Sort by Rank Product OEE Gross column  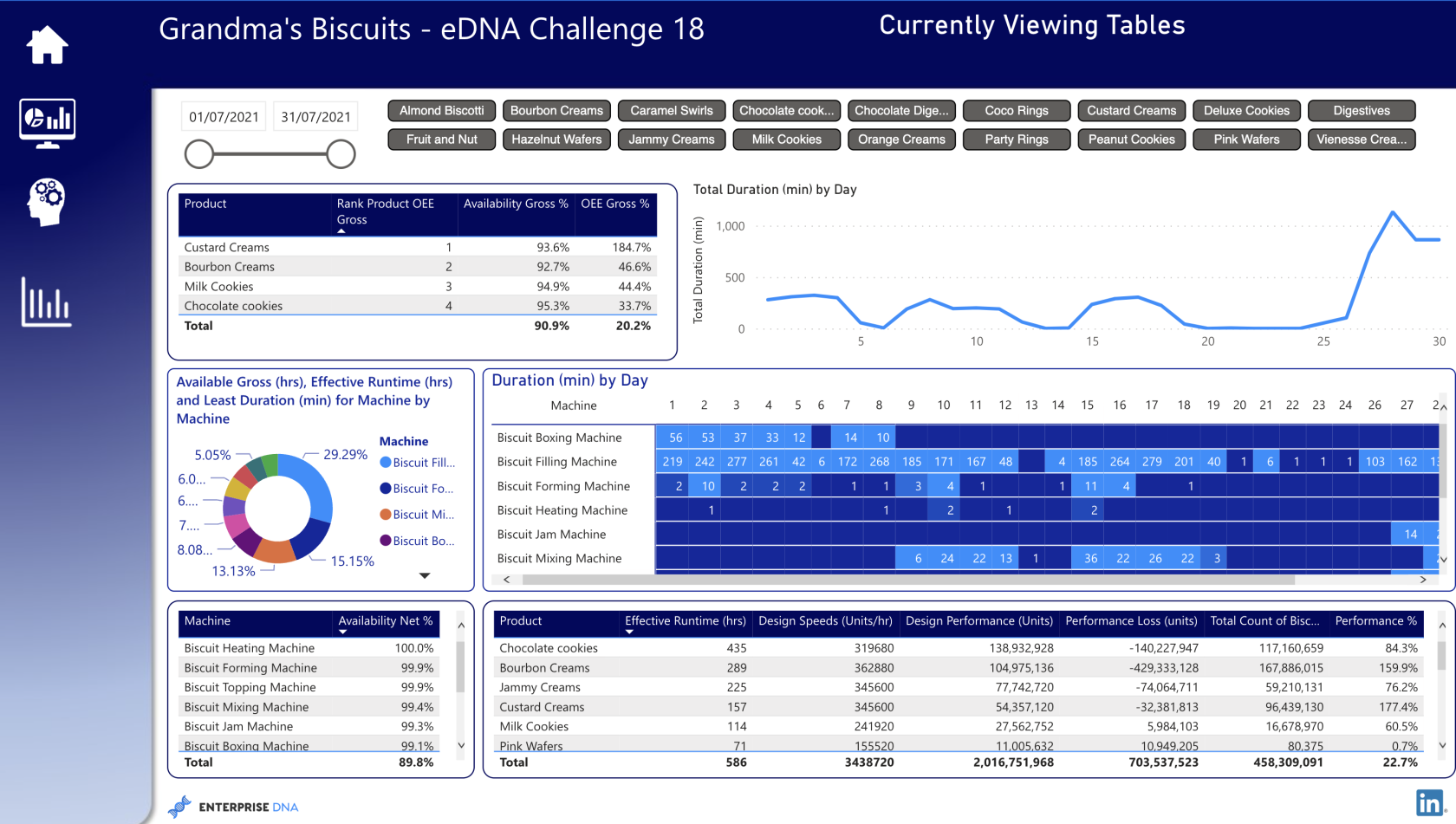tap(386, 211)
